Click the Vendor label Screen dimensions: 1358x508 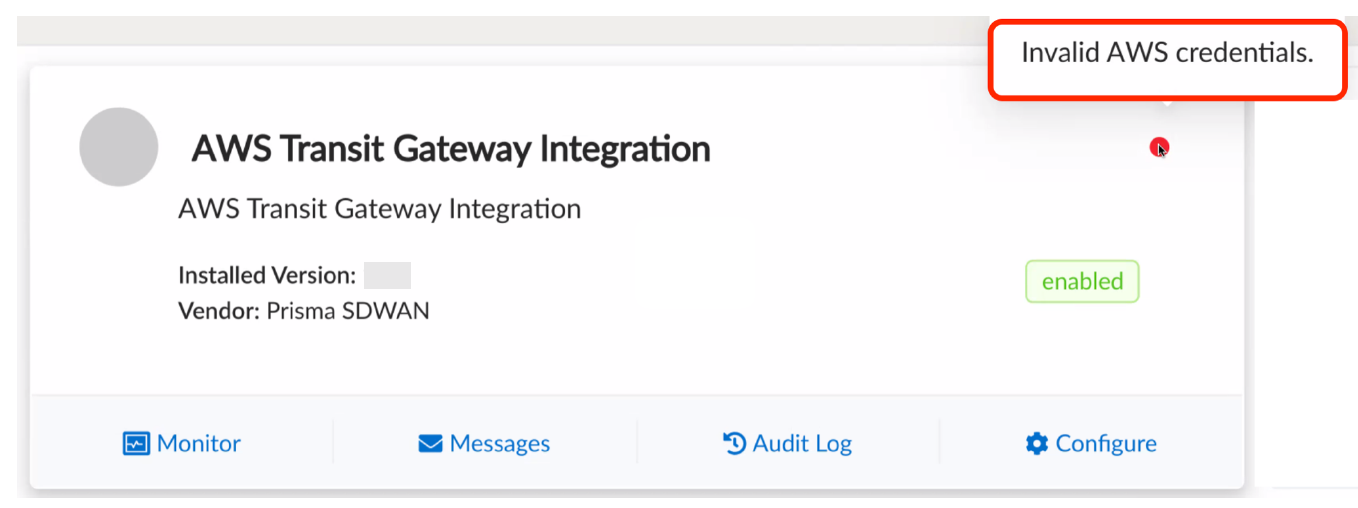220,311
